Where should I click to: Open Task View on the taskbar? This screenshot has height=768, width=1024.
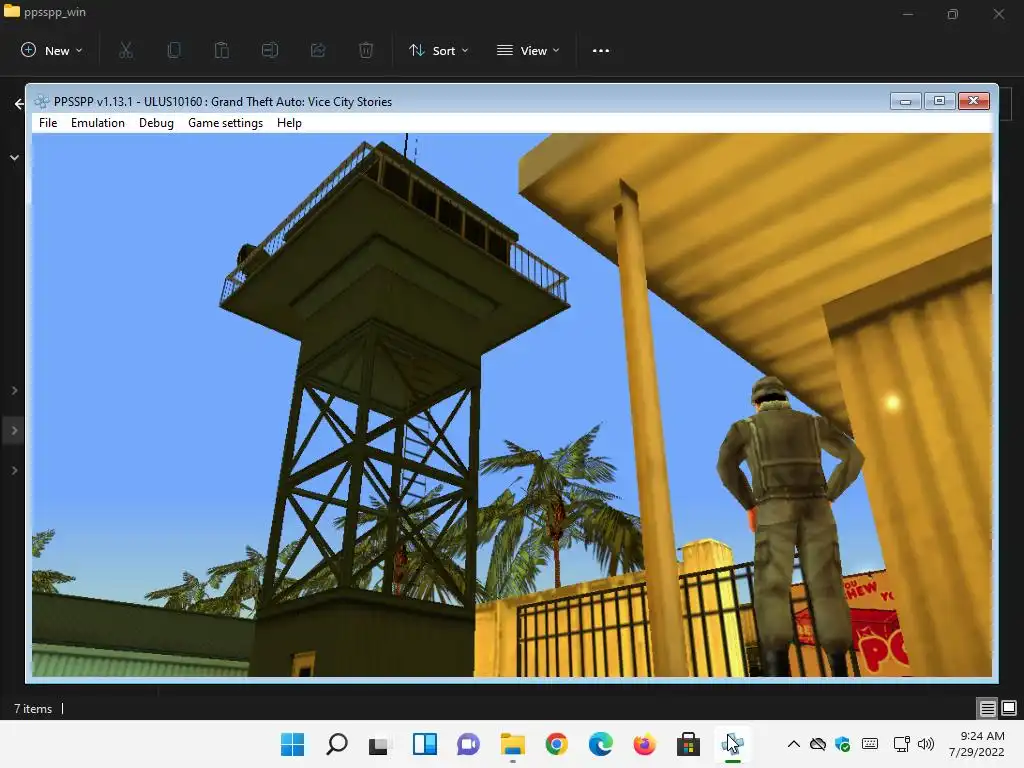coord(379,744)
